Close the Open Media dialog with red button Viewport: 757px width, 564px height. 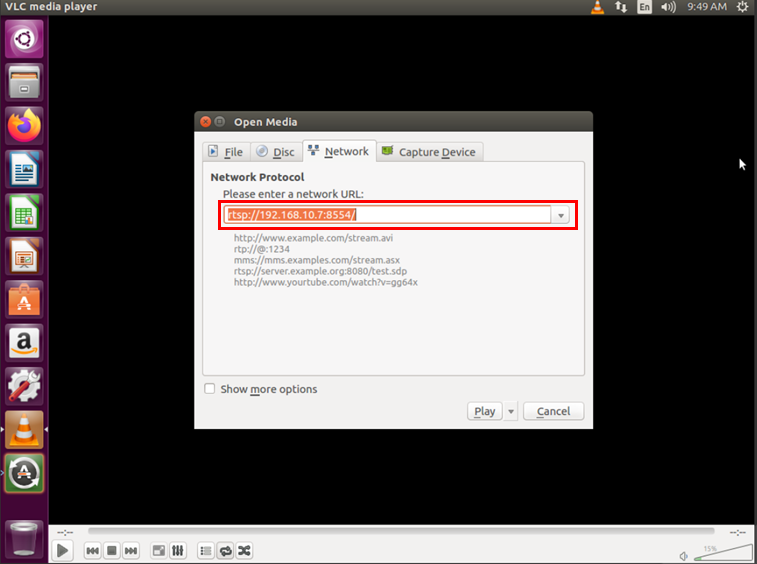[x=206, y=122]
